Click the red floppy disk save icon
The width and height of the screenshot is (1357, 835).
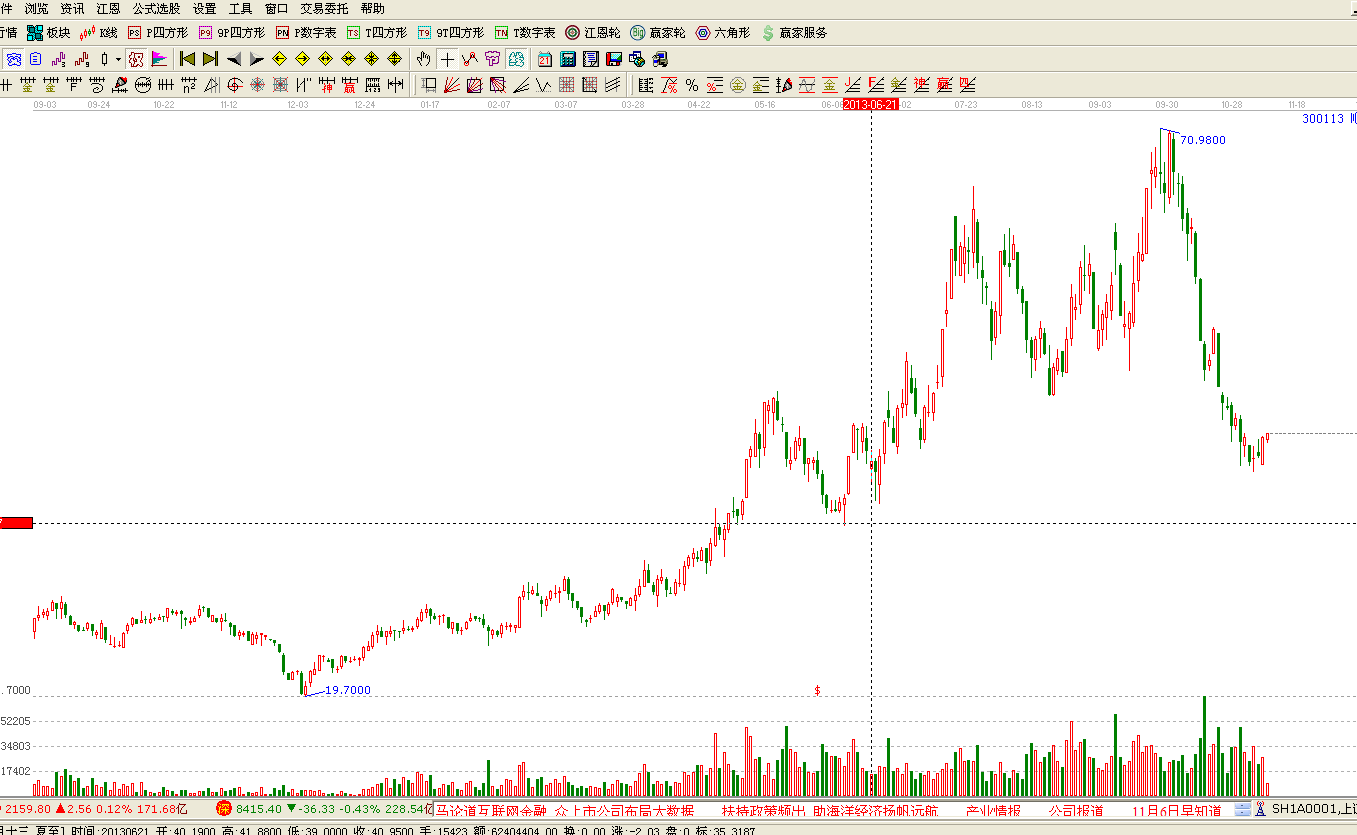point(613,59)
